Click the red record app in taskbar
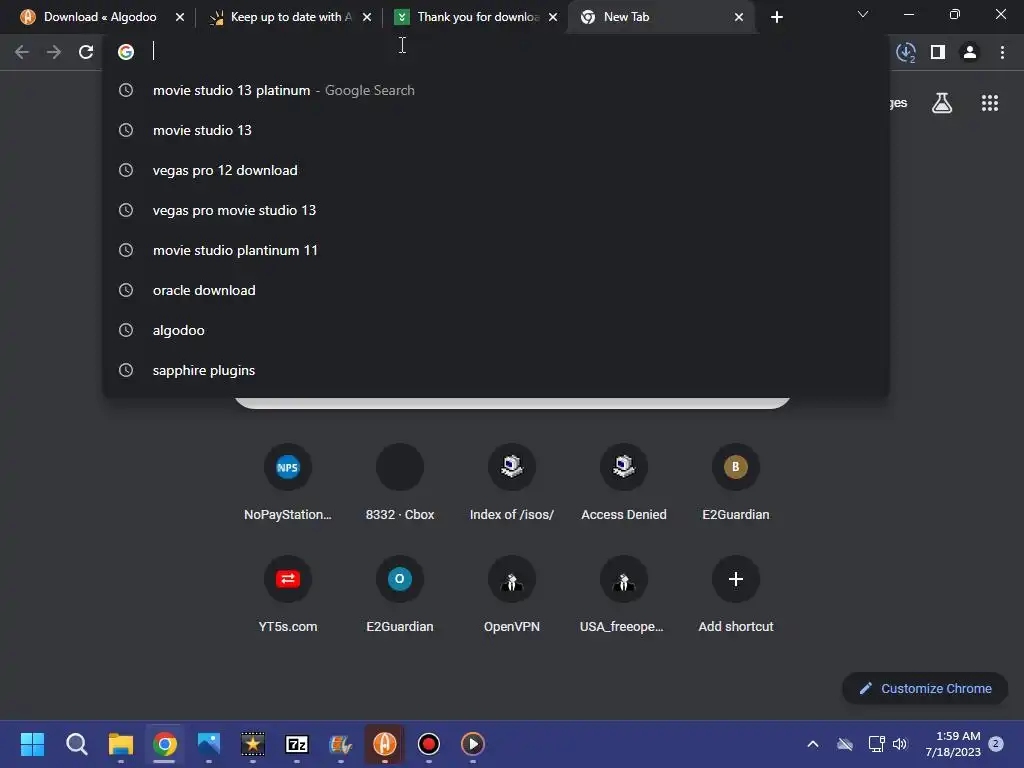 tap(428, 744)
